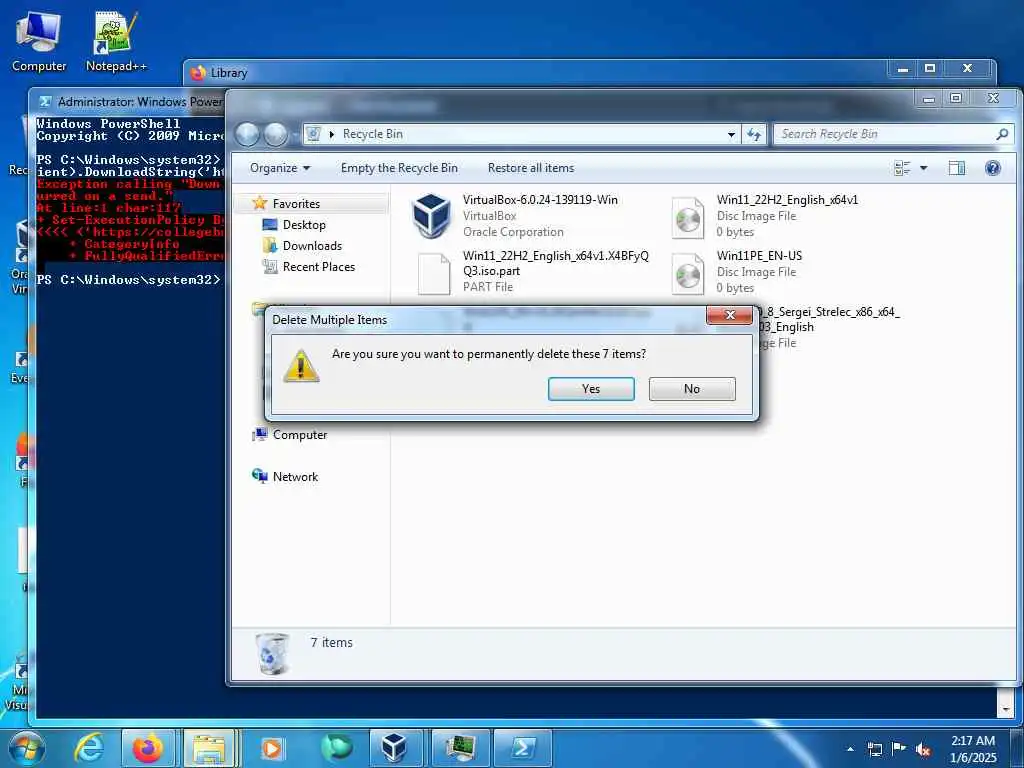Select Win11PE_EN-US disc image icon

688,274
